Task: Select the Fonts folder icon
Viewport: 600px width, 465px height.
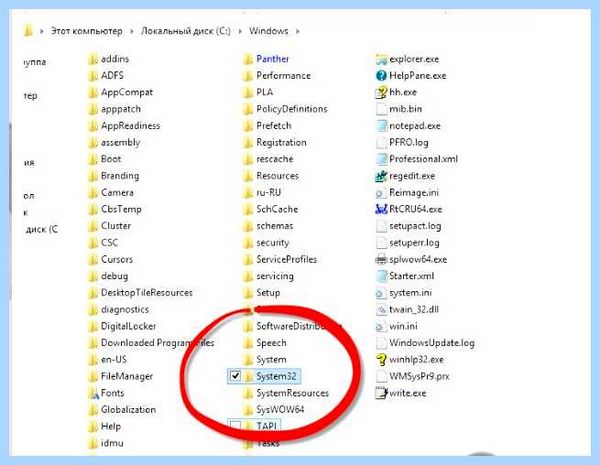Action: point(93,393)
